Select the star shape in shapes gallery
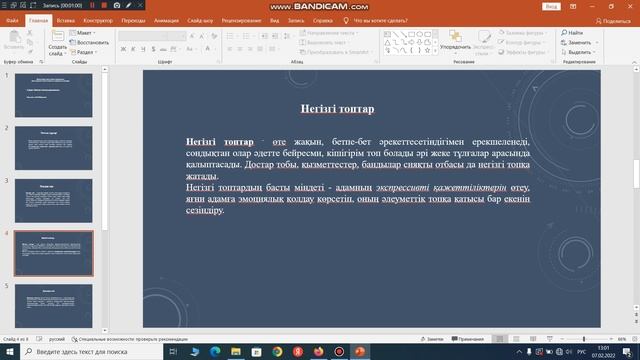This screenshot has width=640, height=360. [x=427, y=51]
